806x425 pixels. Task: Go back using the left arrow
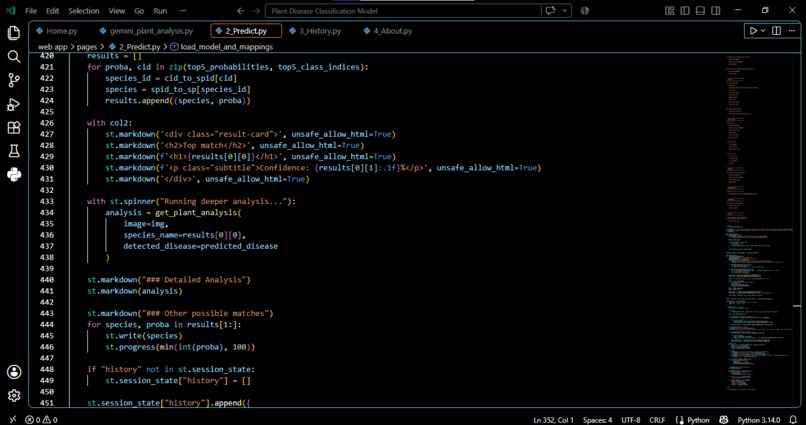(241, 11)
